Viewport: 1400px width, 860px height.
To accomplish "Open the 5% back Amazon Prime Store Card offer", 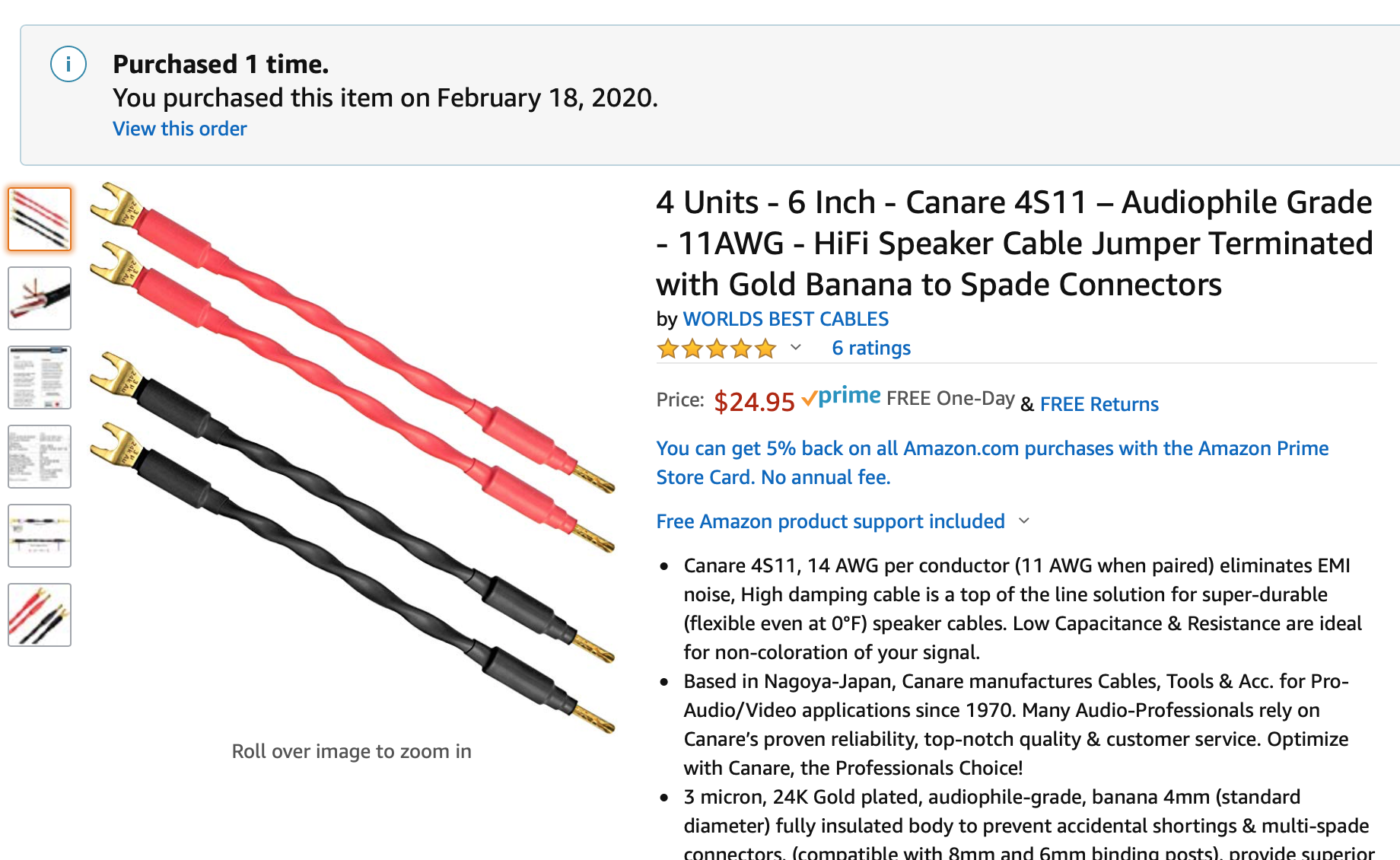I will [x=992, y=463].
